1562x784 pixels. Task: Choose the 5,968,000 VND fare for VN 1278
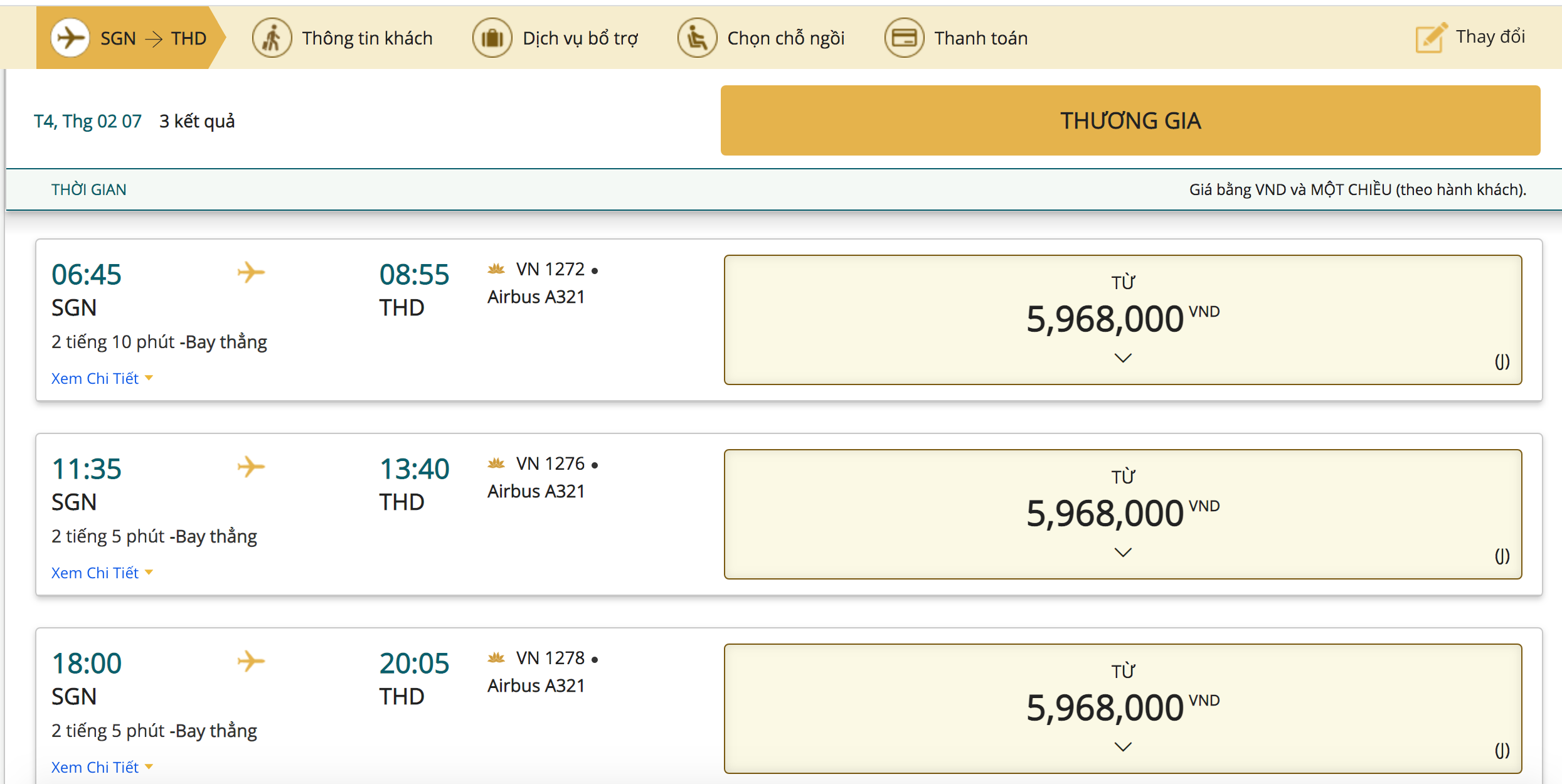[x=1123, y=709]
